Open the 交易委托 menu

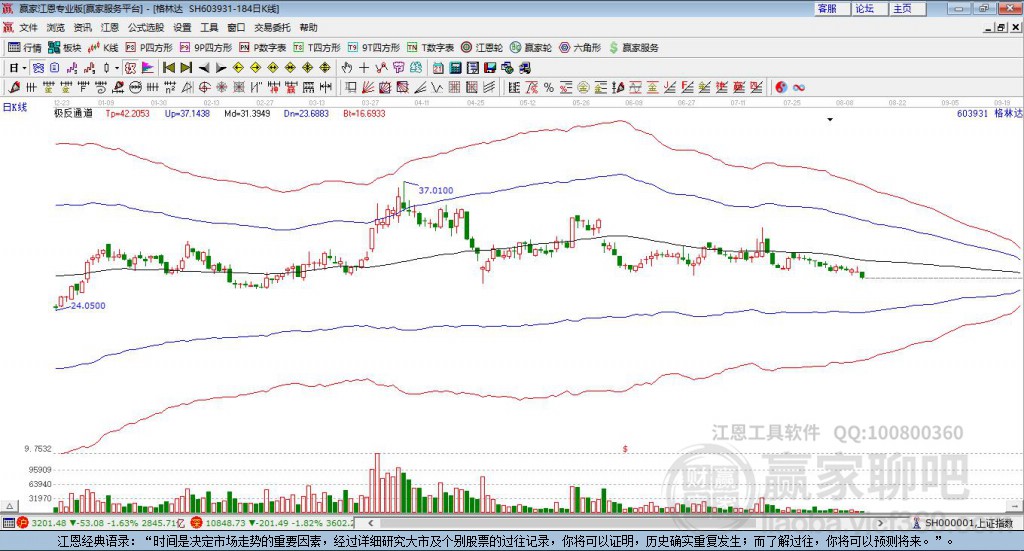[272, 27]
